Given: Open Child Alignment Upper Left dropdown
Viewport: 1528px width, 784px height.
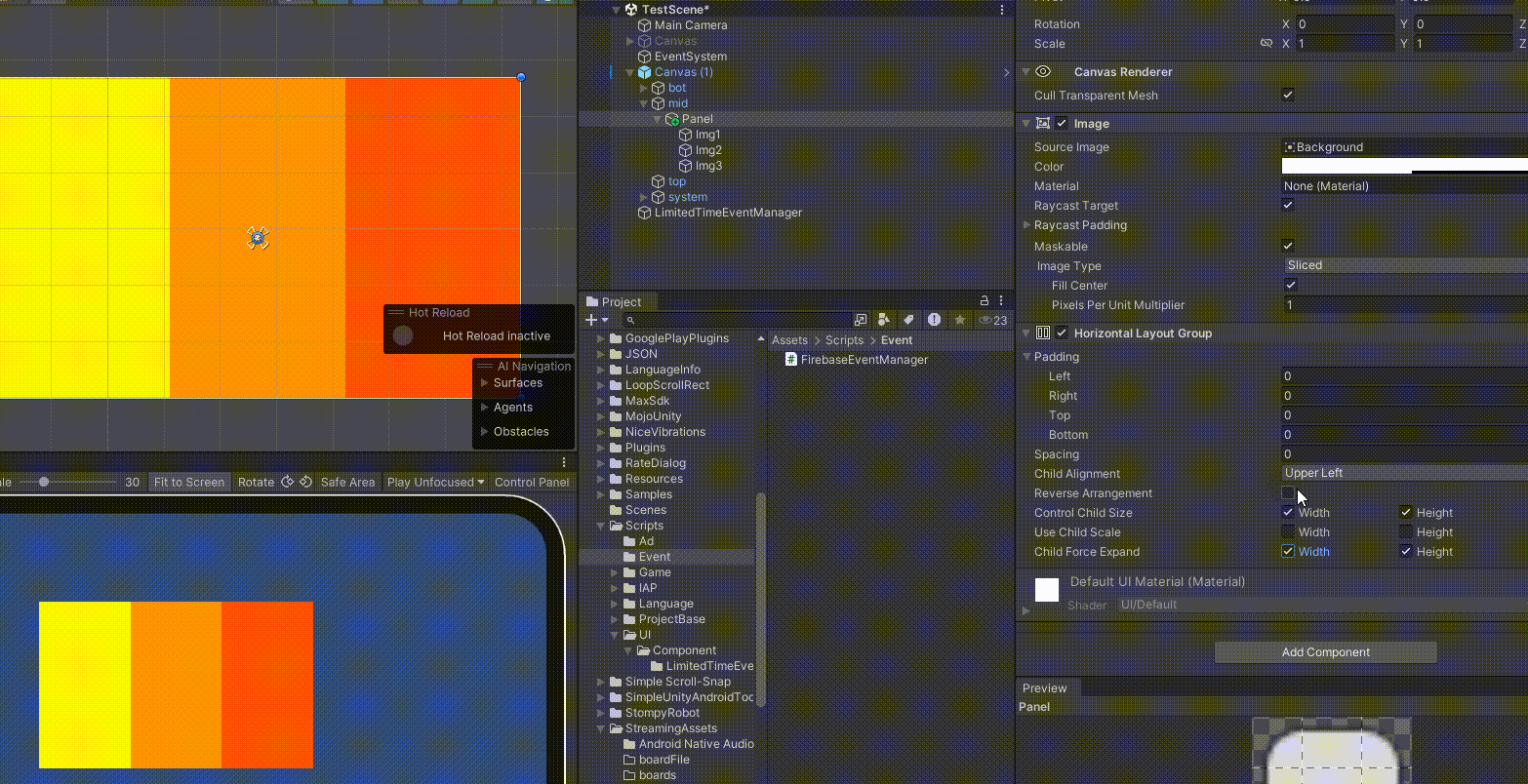Looking at the screenshot, I should point(1405,473).
